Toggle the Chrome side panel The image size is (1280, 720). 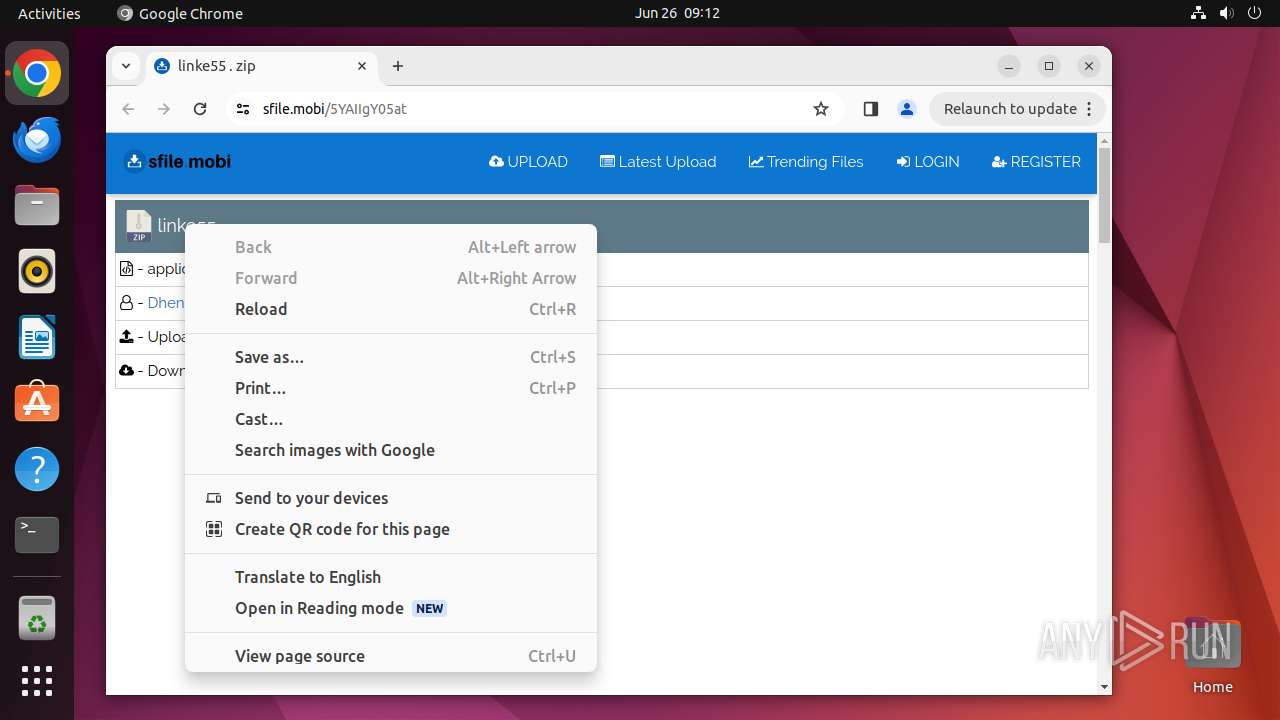click(x=870, y=109)
